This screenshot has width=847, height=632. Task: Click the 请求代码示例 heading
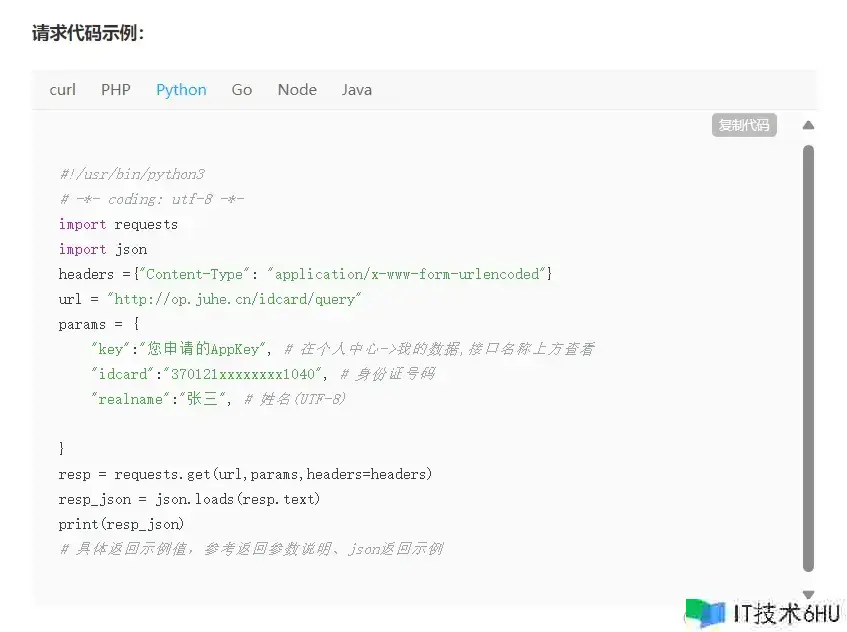click(88, 33)
